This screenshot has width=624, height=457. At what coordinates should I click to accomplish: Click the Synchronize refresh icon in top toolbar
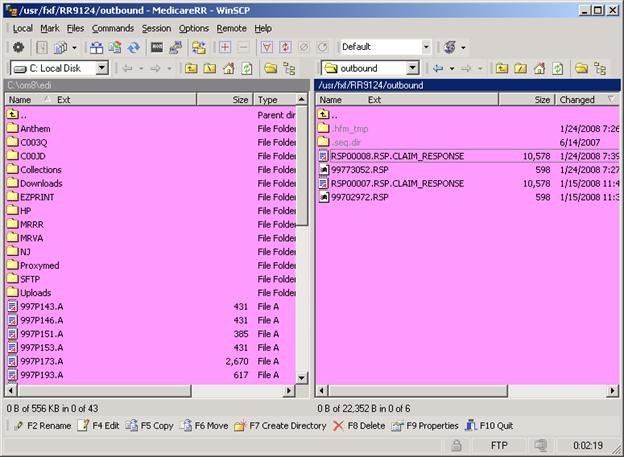(x=133, y=47)
